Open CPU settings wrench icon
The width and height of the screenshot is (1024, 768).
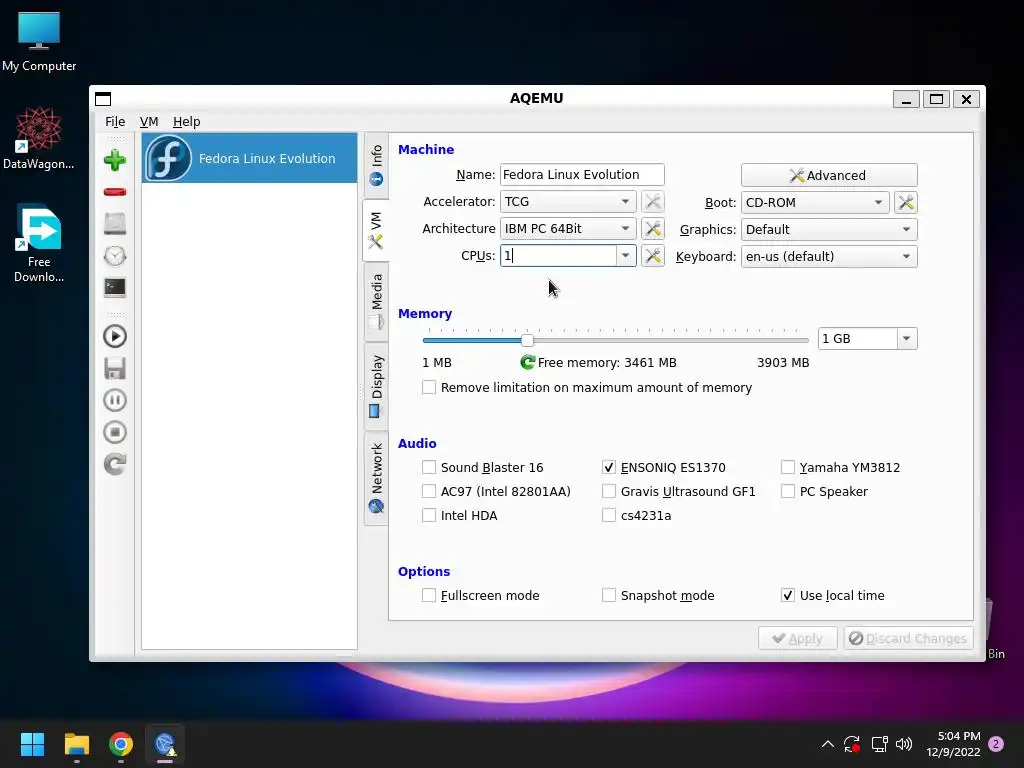coord(652,255)
